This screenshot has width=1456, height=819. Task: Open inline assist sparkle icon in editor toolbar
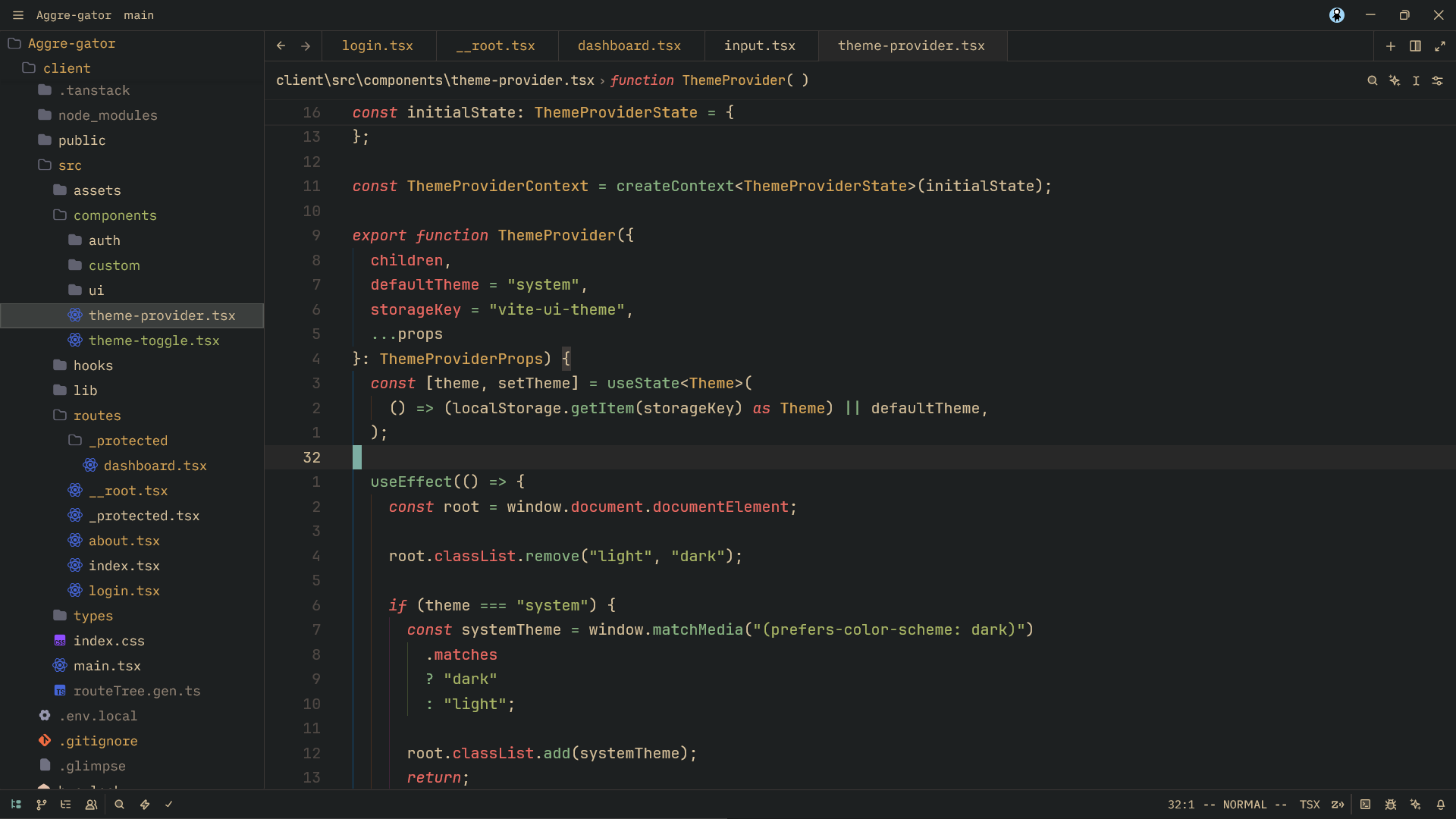1394,80
